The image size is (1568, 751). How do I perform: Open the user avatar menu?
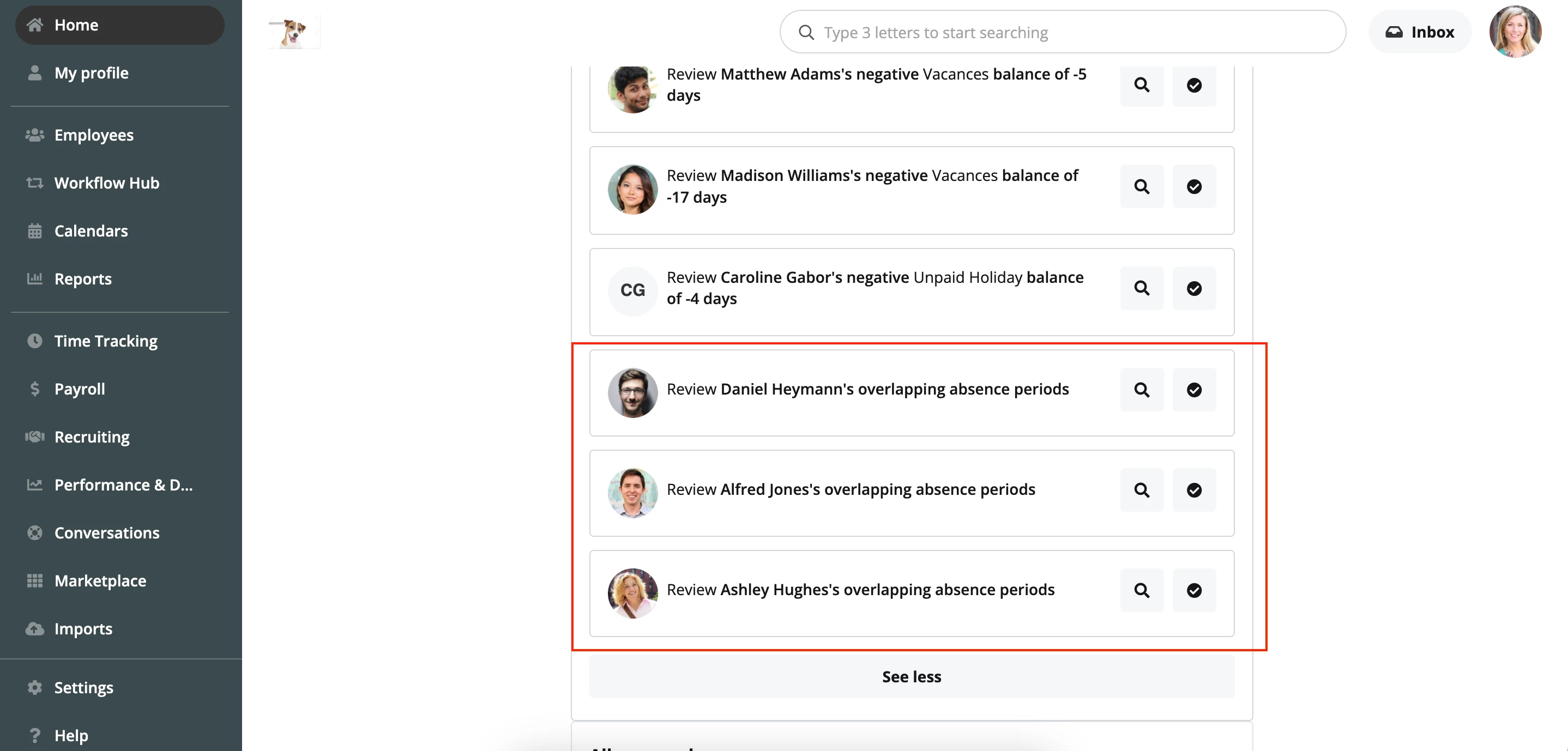(x=1515, y=32)
